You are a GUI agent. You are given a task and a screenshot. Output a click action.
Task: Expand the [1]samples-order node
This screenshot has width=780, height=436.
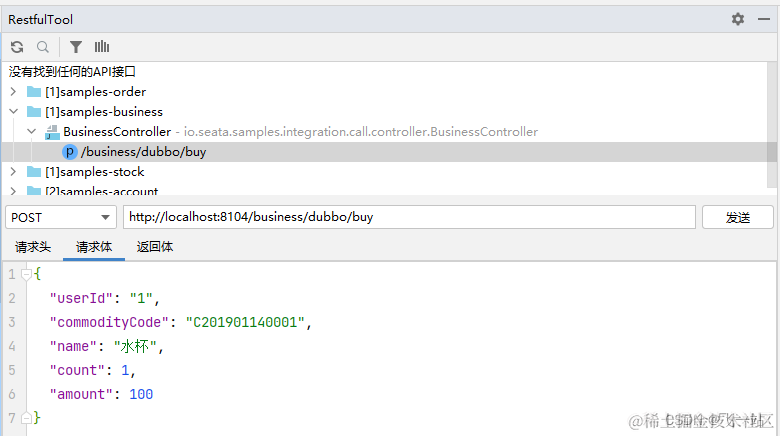pyautogui.click(x=13, y=92)
